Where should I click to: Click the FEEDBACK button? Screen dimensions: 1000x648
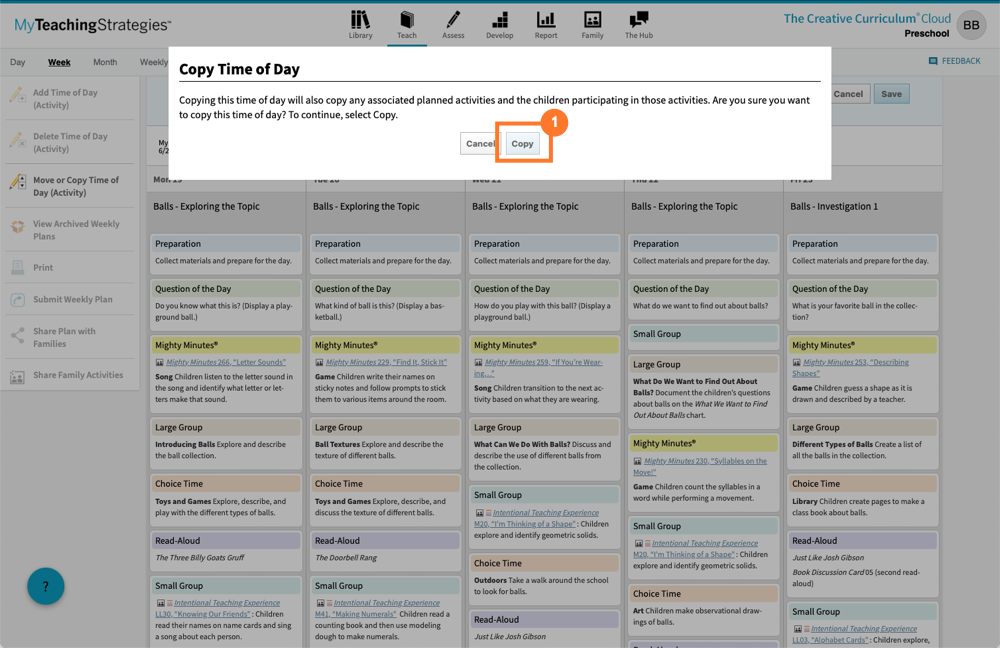pos(954,60)
